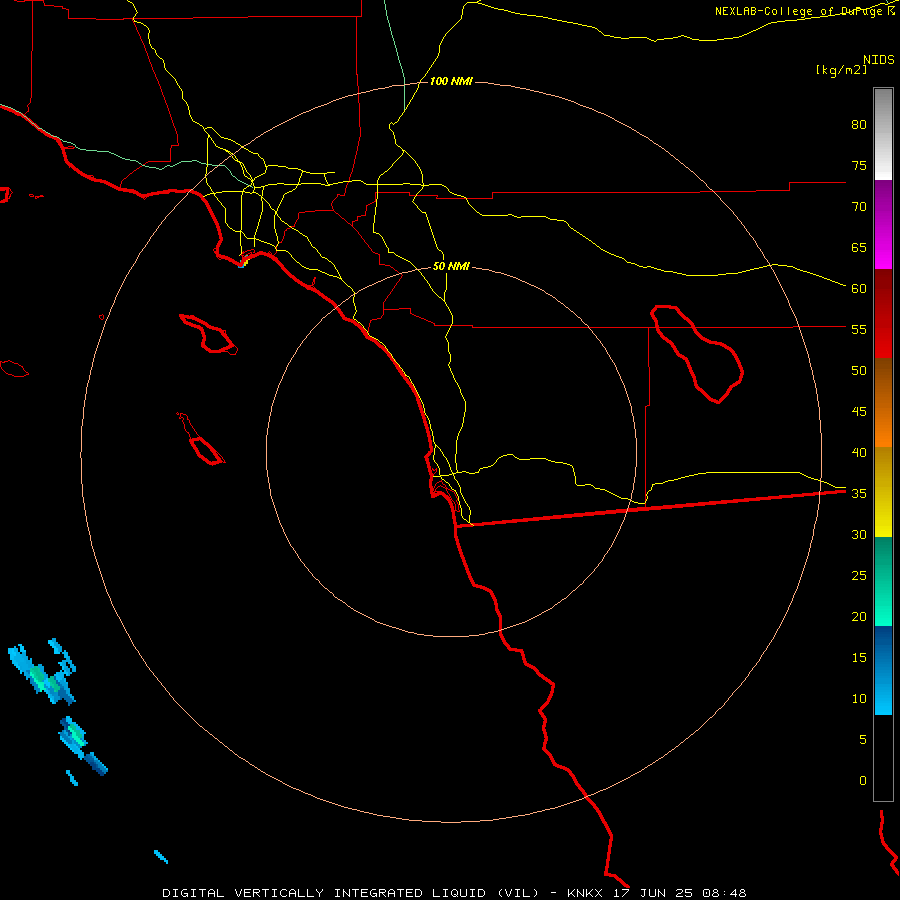The image size is (900, 900).
Task: Click the green-teal segment of color bar
Action: click(883, 581)
